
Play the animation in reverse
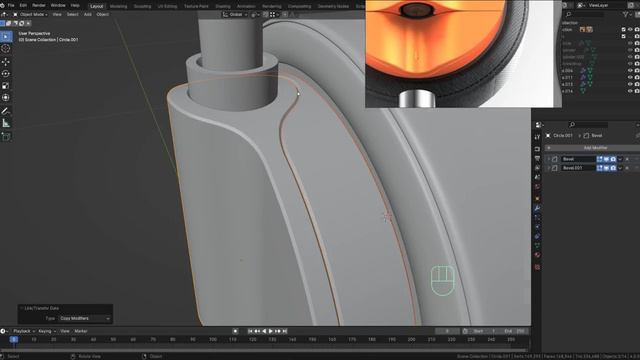click(x=264, y=331)
